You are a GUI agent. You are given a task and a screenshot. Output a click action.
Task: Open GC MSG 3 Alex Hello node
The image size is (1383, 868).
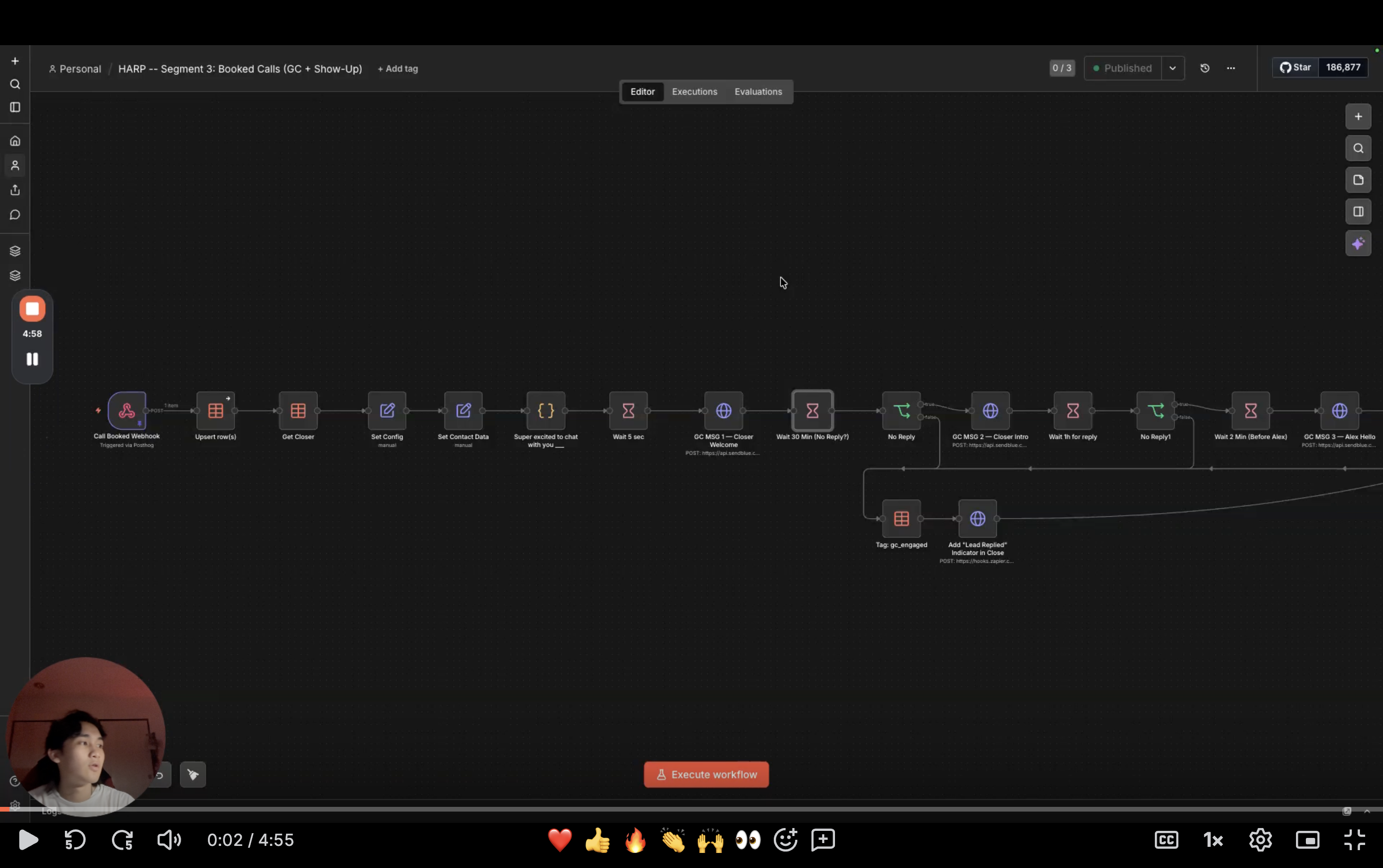pyautogui.click(x=1339, y=410)
